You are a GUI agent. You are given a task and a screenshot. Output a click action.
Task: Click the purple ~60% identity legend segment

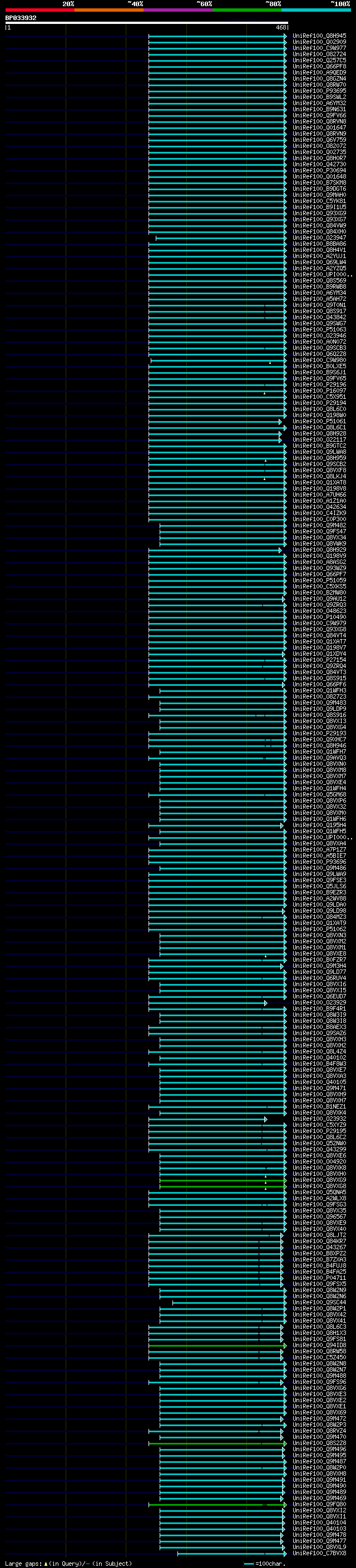tap(177, 11)
